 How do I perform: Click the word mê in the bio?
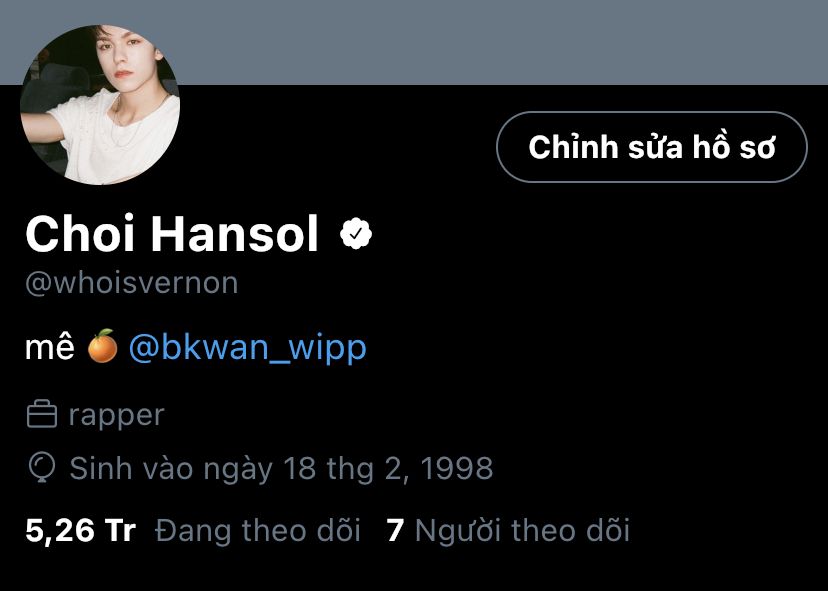coord(50,346)
